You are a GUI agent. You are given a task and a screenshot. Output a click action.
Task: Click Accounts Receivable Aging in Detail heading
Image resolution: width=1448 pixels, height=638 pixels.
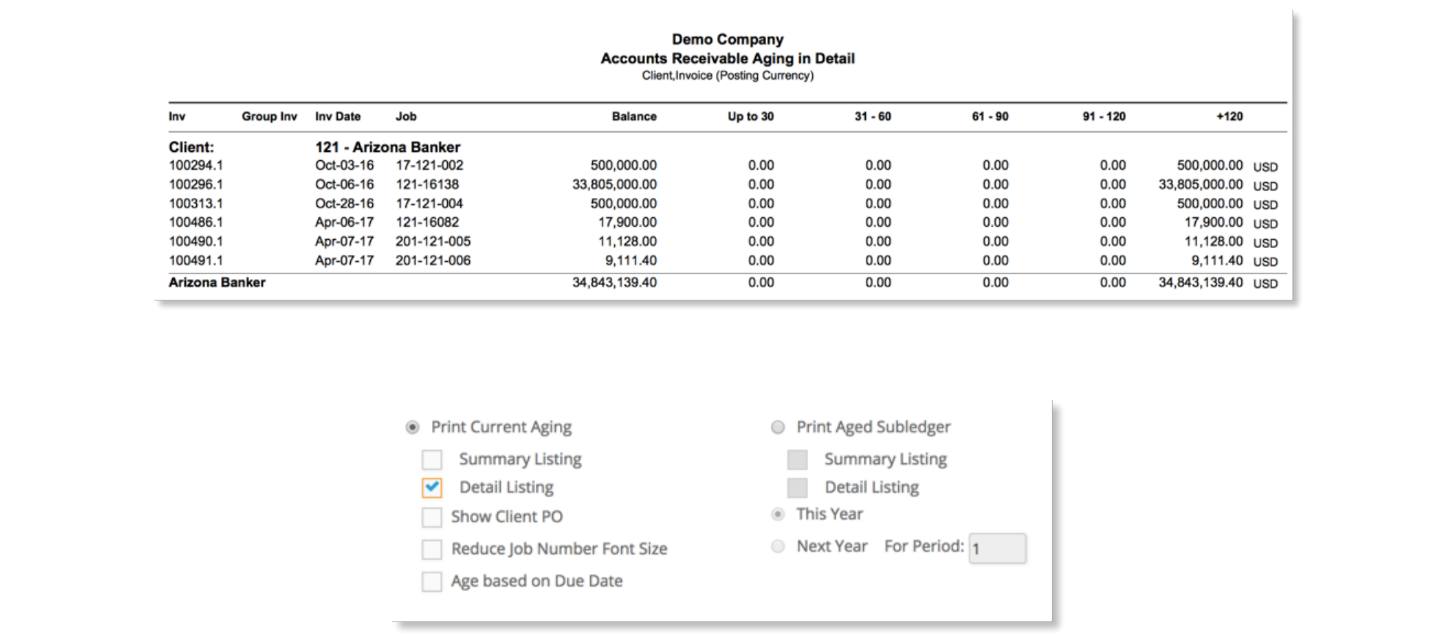(727, 59)
